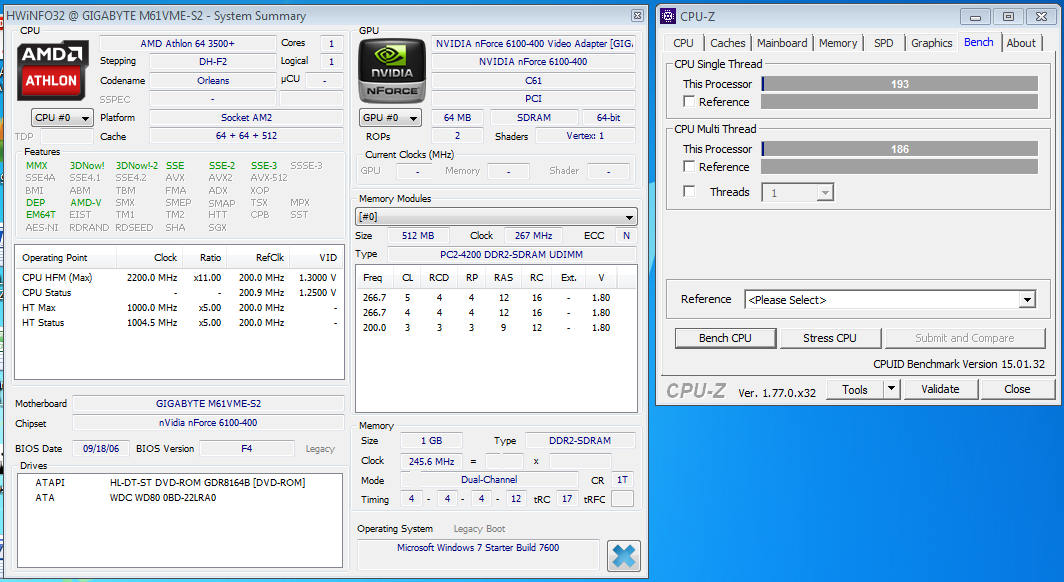Click Submit and Compare

tap(964, 338)
